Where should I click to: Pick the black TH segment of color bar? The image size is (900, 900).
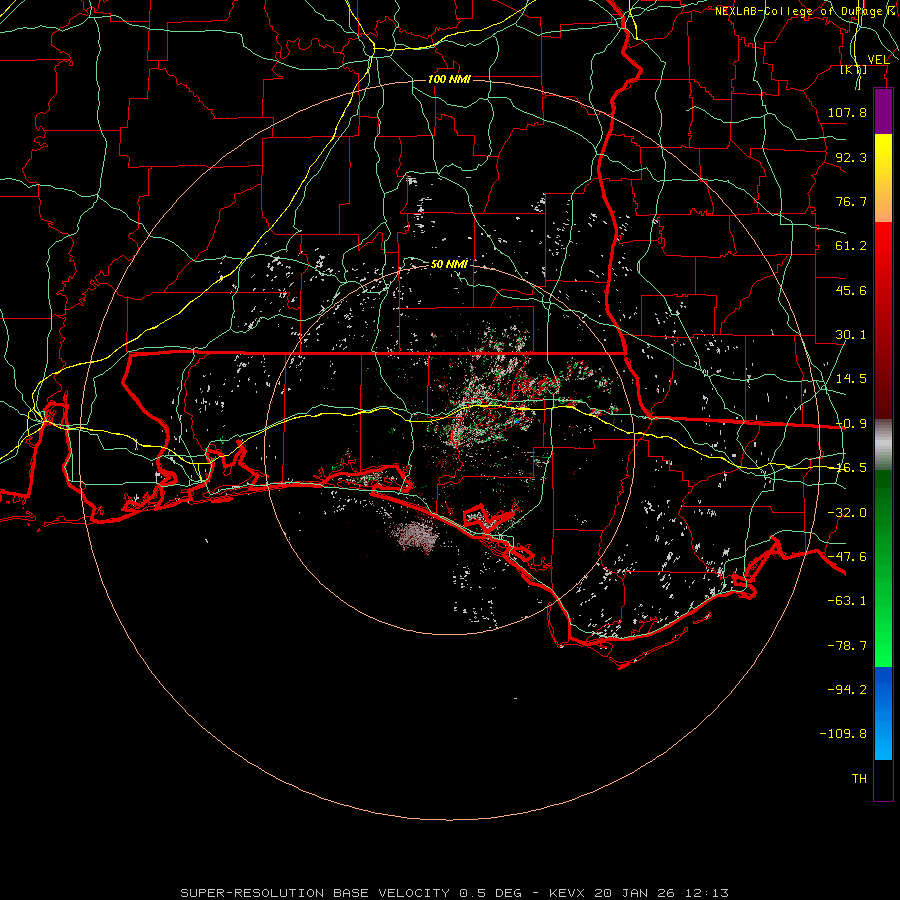(883, 779)
